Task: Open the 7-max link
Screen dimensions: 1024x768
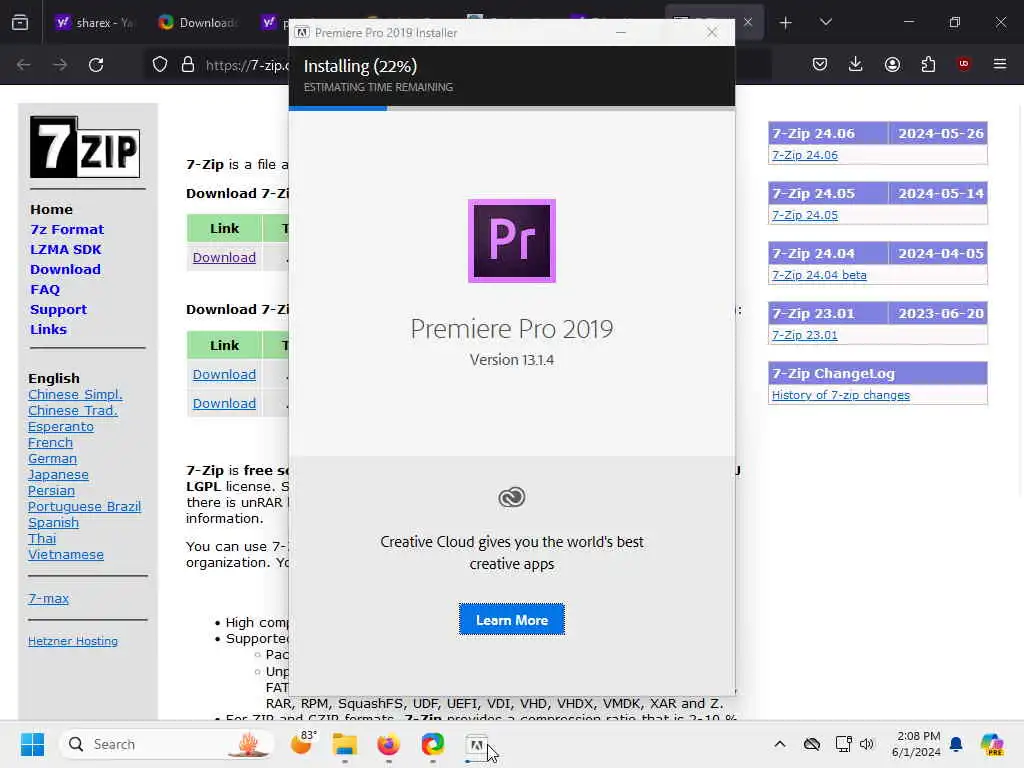Action: (48, 598)
